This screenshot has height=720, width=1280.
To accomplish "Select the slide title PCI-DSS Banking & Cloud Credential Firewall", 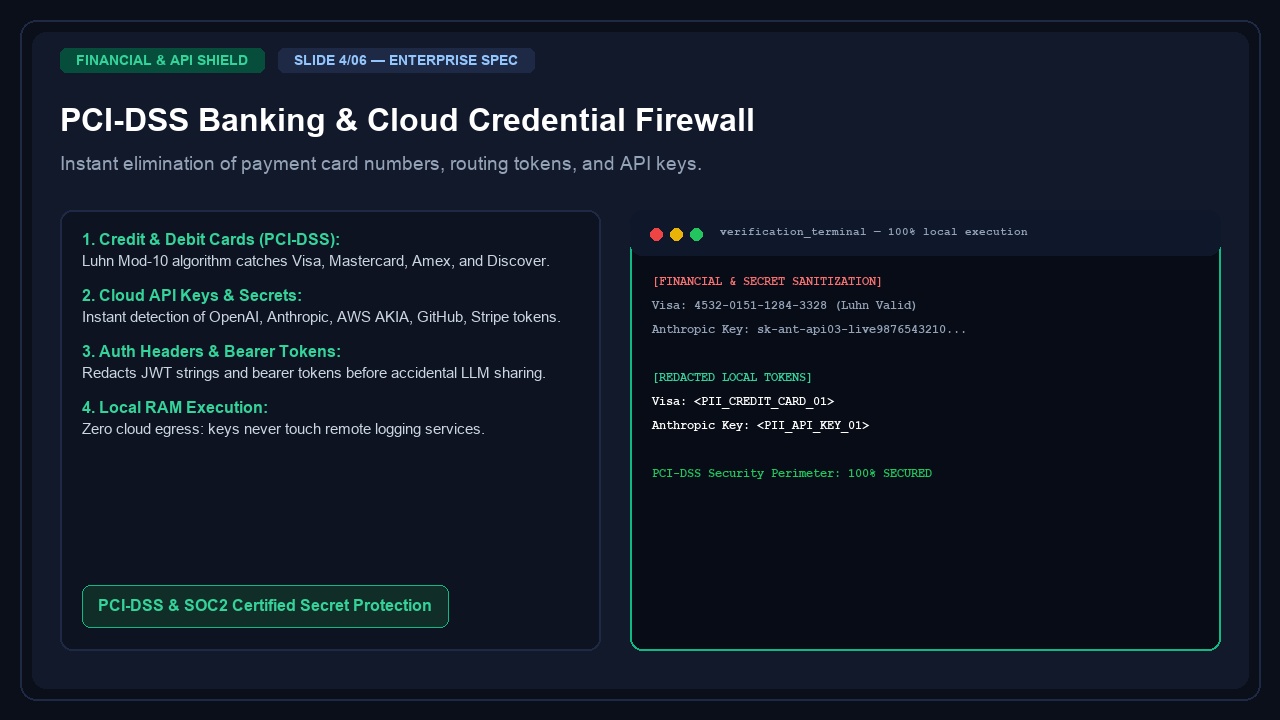I will coord(407,120).
